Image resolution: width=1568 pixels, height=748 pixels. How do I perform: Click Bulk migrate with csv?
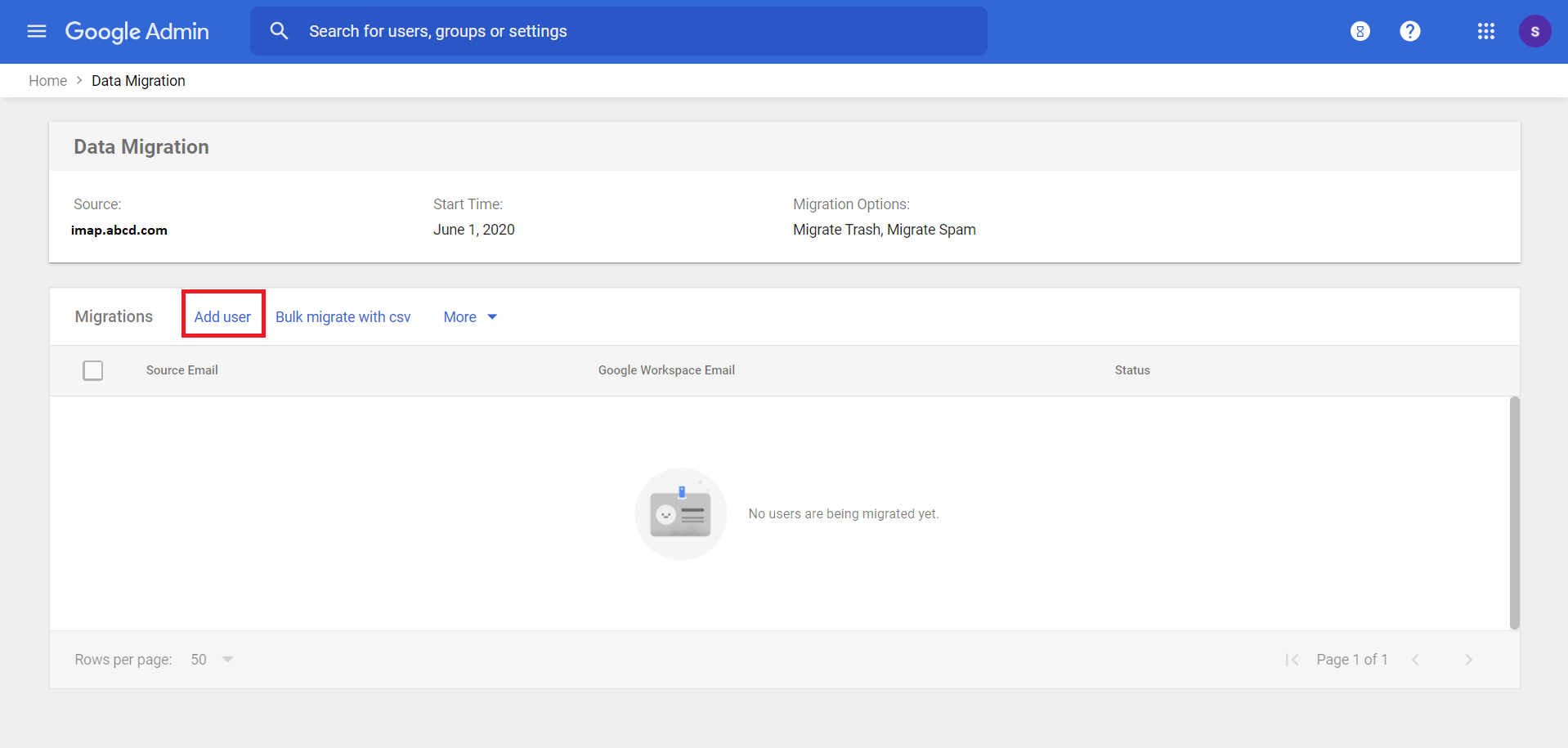pyautogui.click(x=343, y=317)
